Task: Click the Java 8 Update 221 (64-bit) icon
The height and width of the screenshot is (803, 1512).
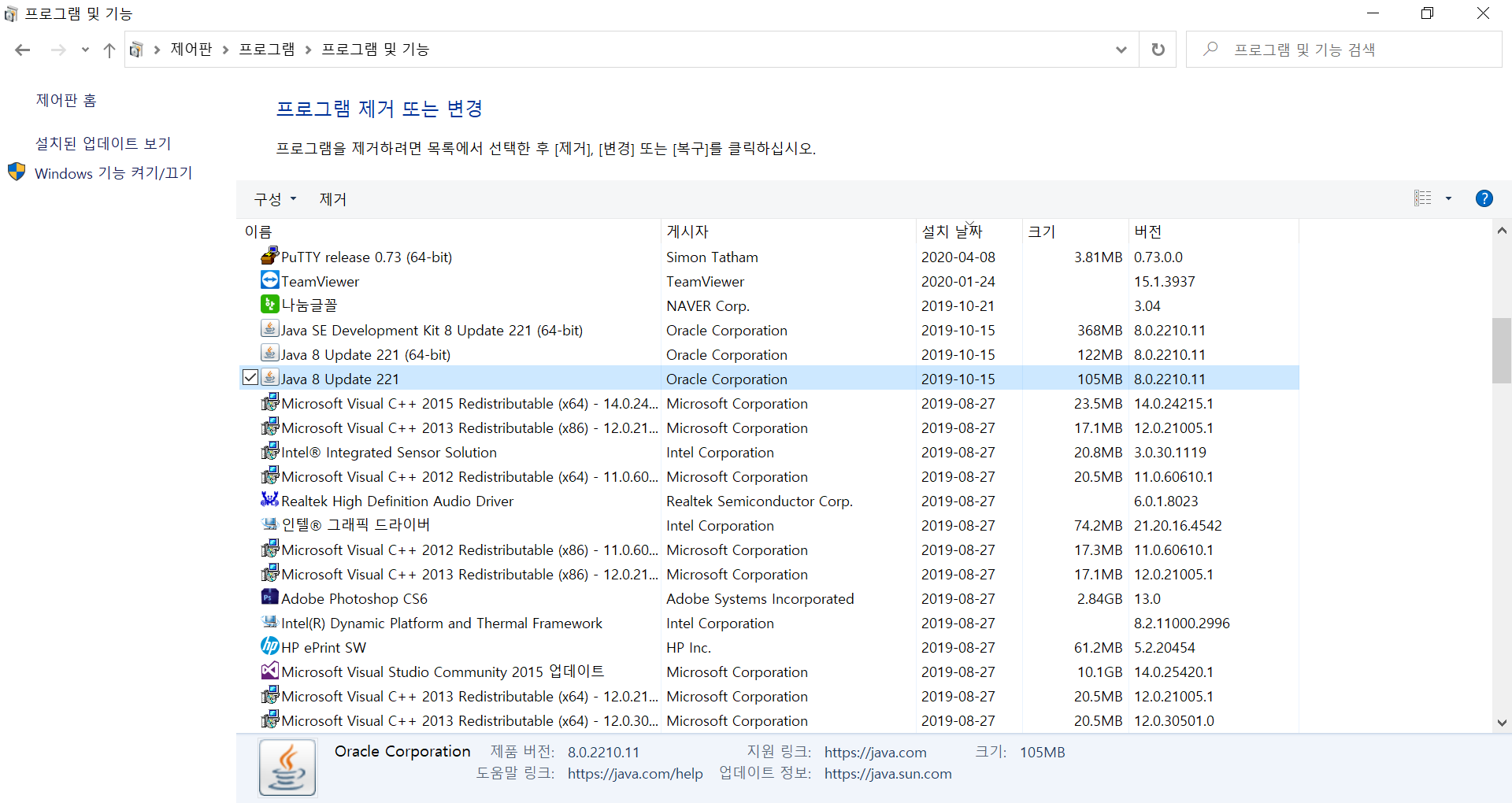Action: coord(270,353)
